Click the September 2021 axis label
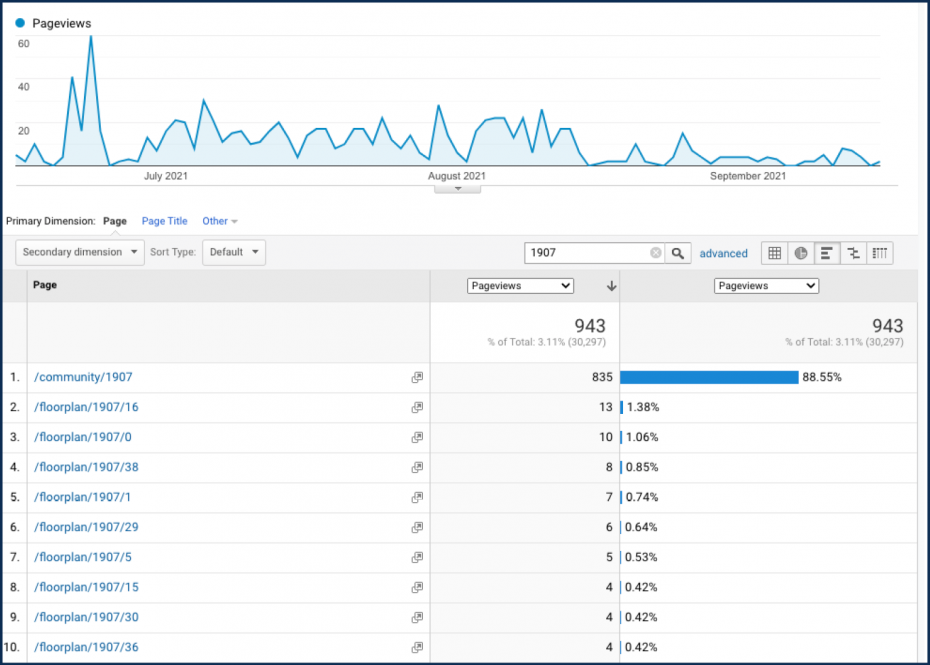The image size is (930, 665). [x=748, y=176]
